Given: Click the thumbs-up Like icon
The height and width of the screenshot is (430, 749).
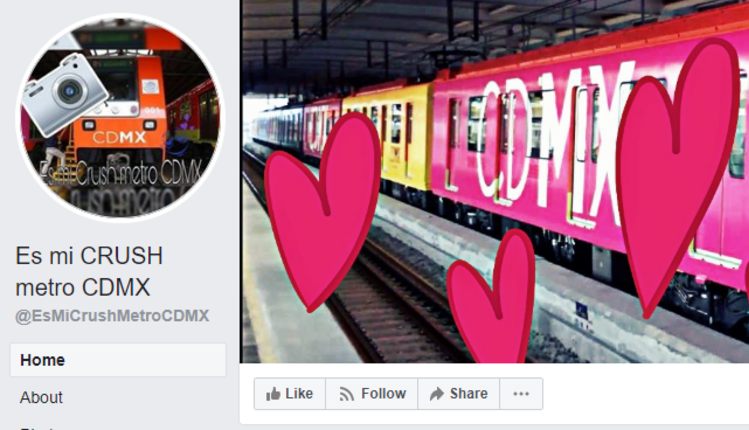Looking at the screenshot, I should 273,394.
